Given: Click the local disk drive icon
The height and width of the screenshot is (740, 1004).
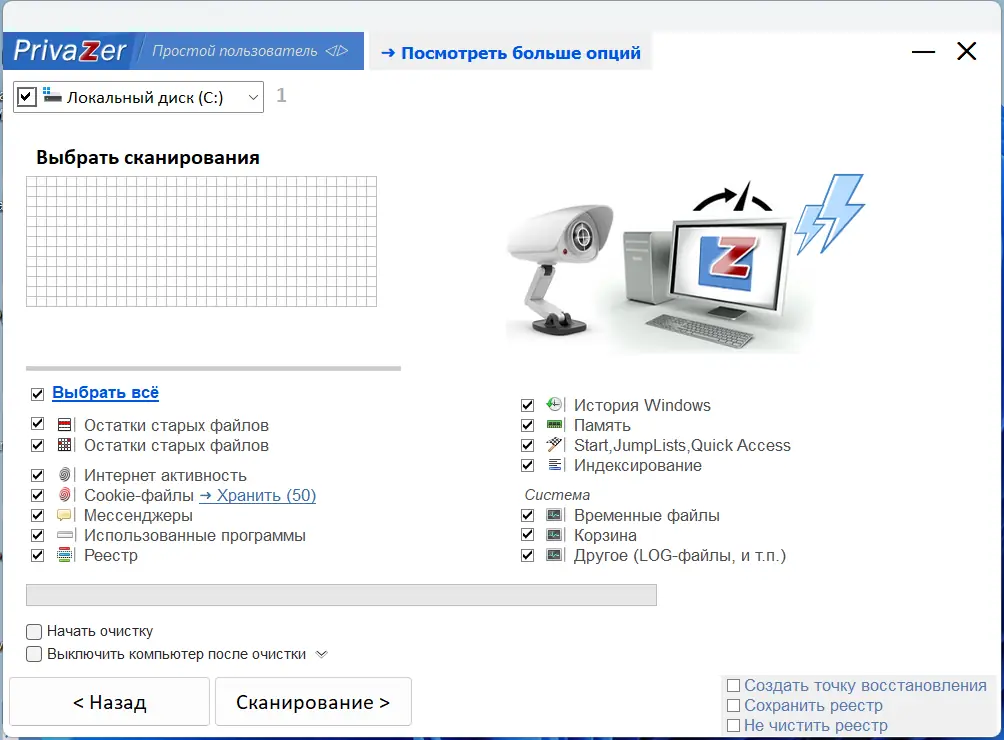Looking at the screenshot, I should click(x=53, y=95).
